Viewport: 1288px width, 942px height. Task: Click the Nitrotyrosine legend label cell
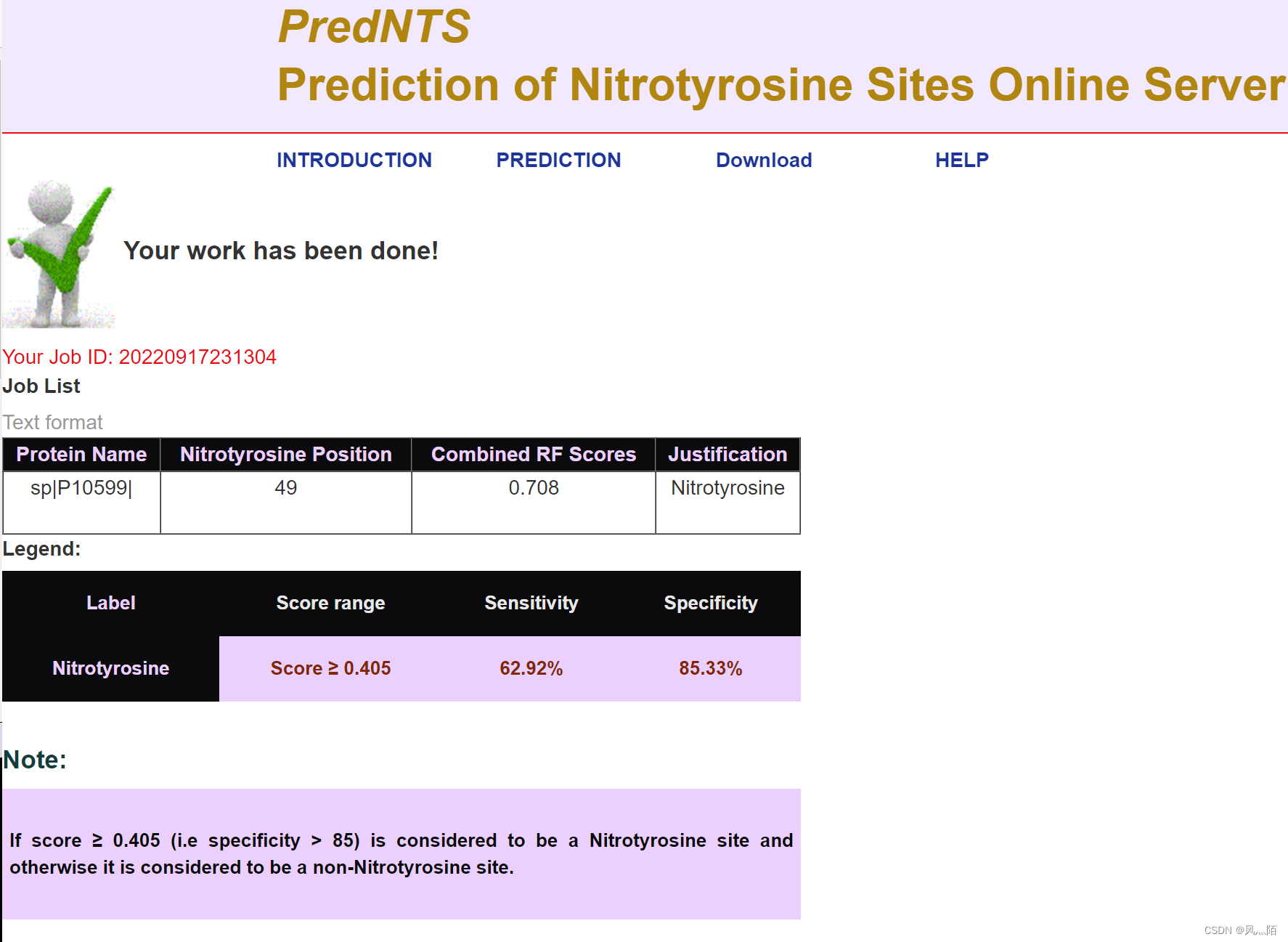pyautogui.click(x=111, y=668)
